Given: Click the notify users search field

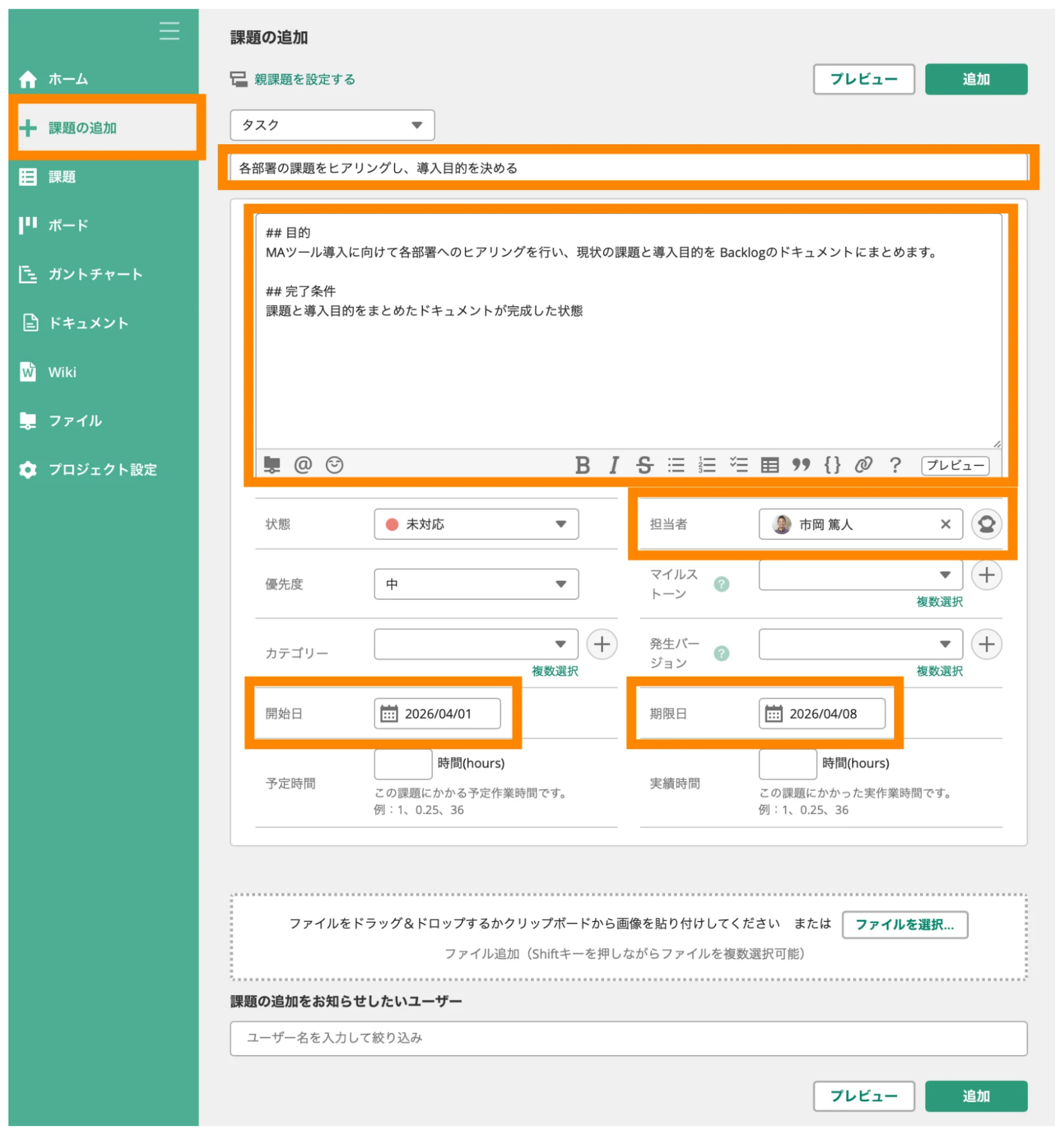Looking at the screenshot, I should click(x=629, y=1038).
